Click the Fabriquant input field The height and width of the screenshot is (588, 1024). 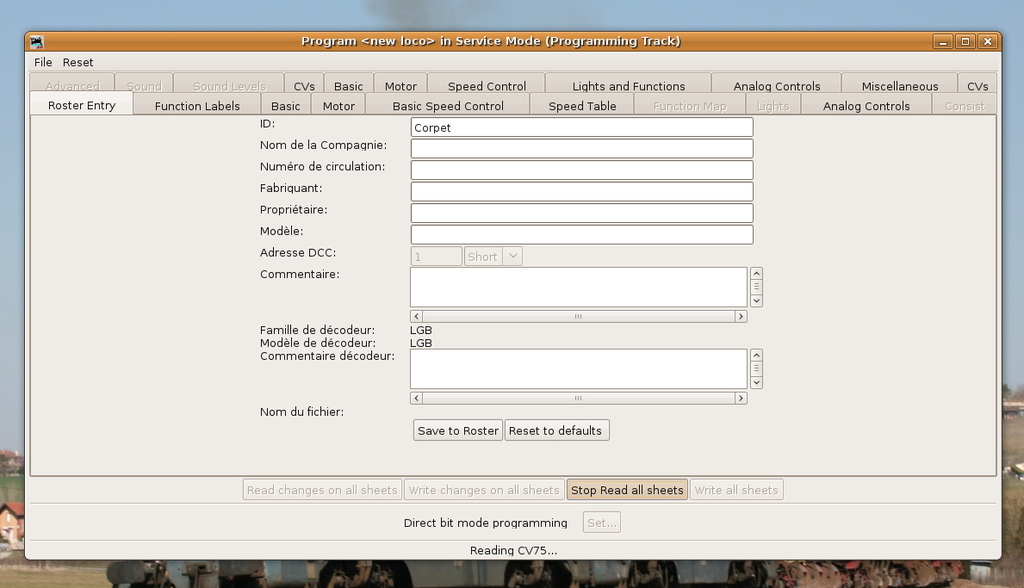pos(582,191)
